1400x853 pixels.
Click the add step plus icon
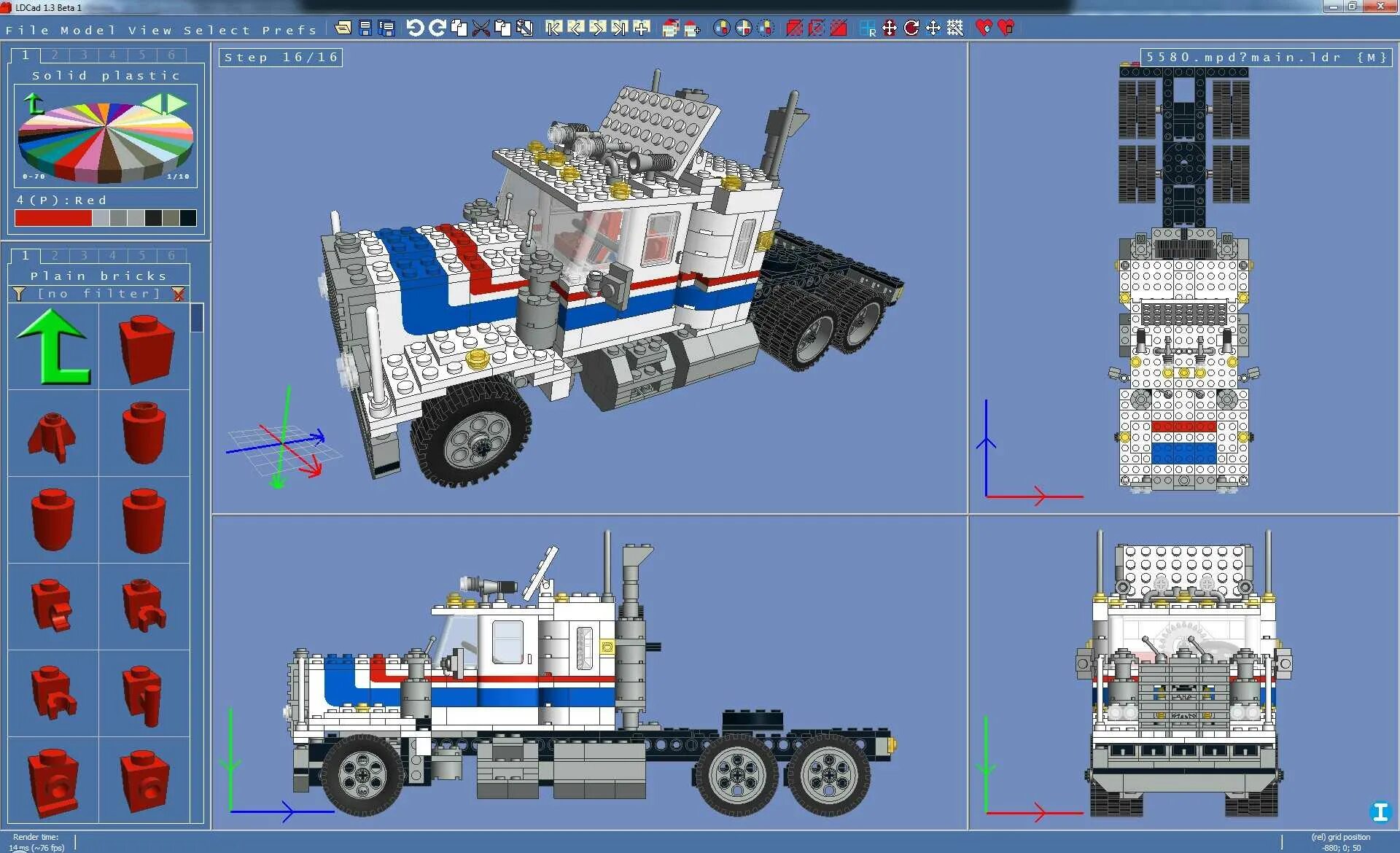(x=642, y=28)
